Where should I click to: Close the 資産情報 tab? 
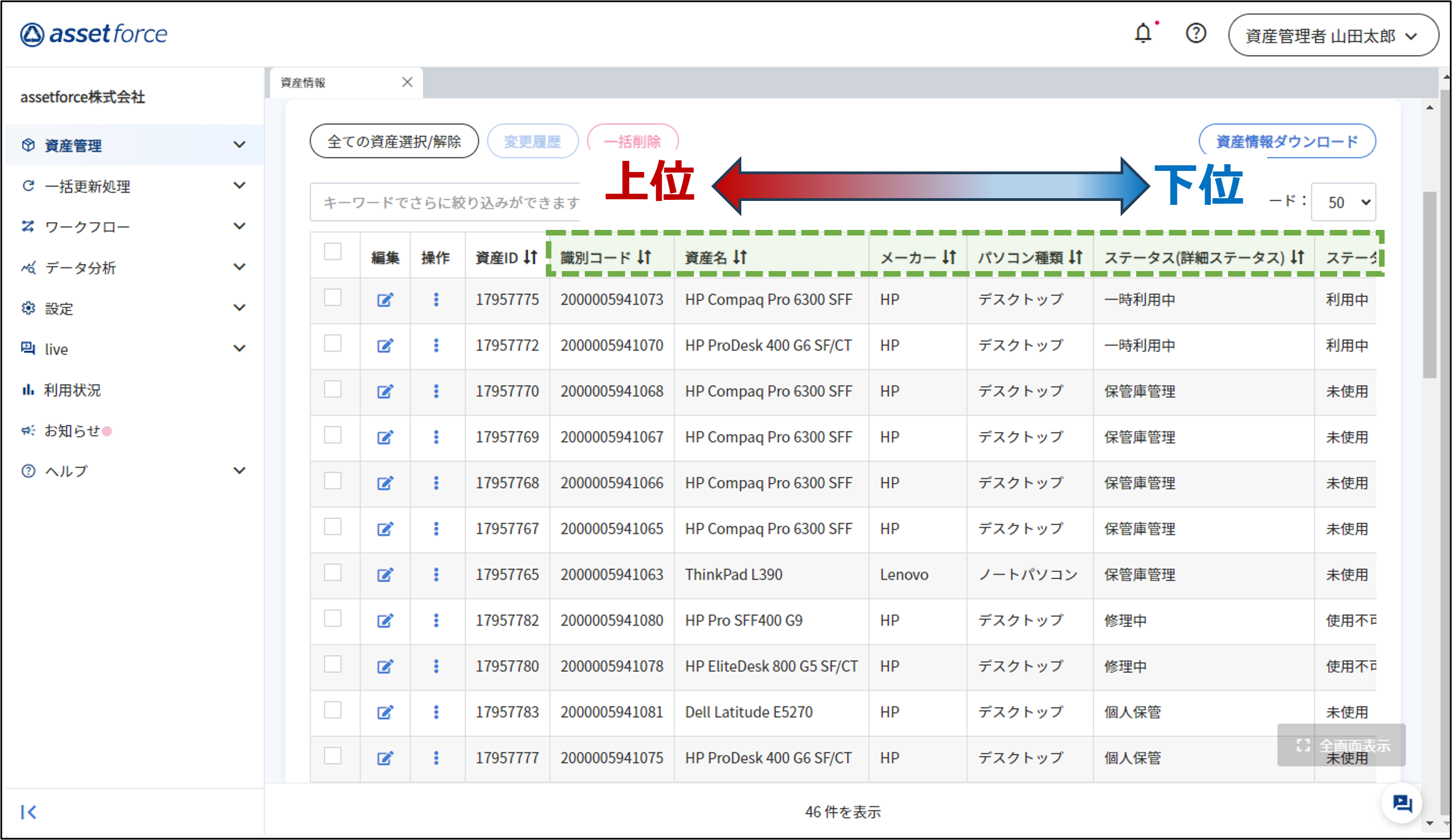407,82
